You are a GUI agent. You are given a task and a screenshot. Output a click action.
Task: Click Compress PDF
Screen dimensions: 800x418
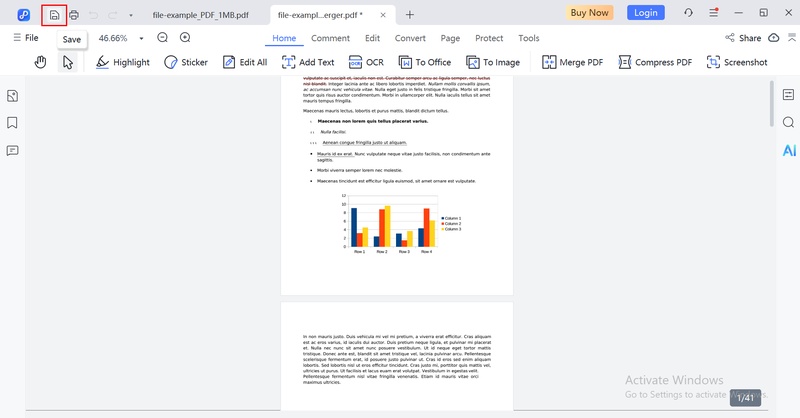click(655, 62)
